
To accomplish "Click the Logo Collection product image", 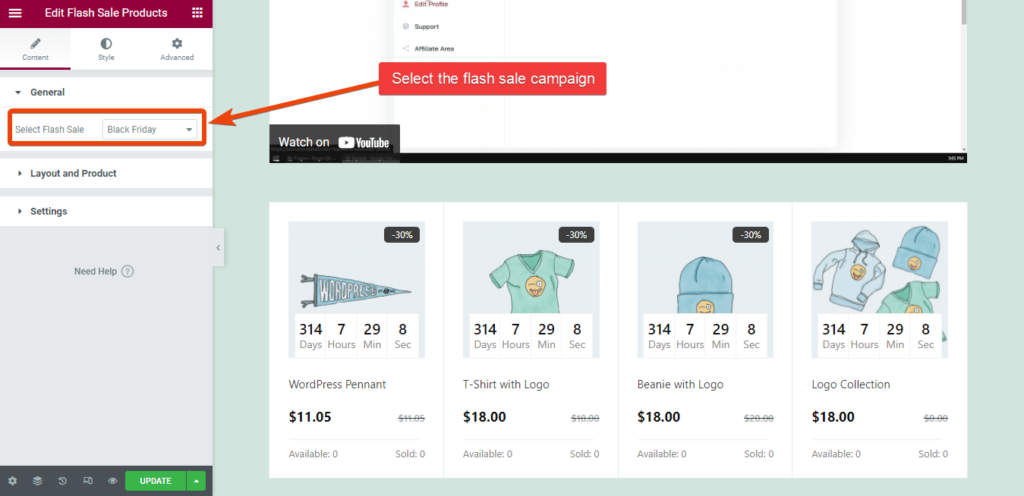I will 880,289.
